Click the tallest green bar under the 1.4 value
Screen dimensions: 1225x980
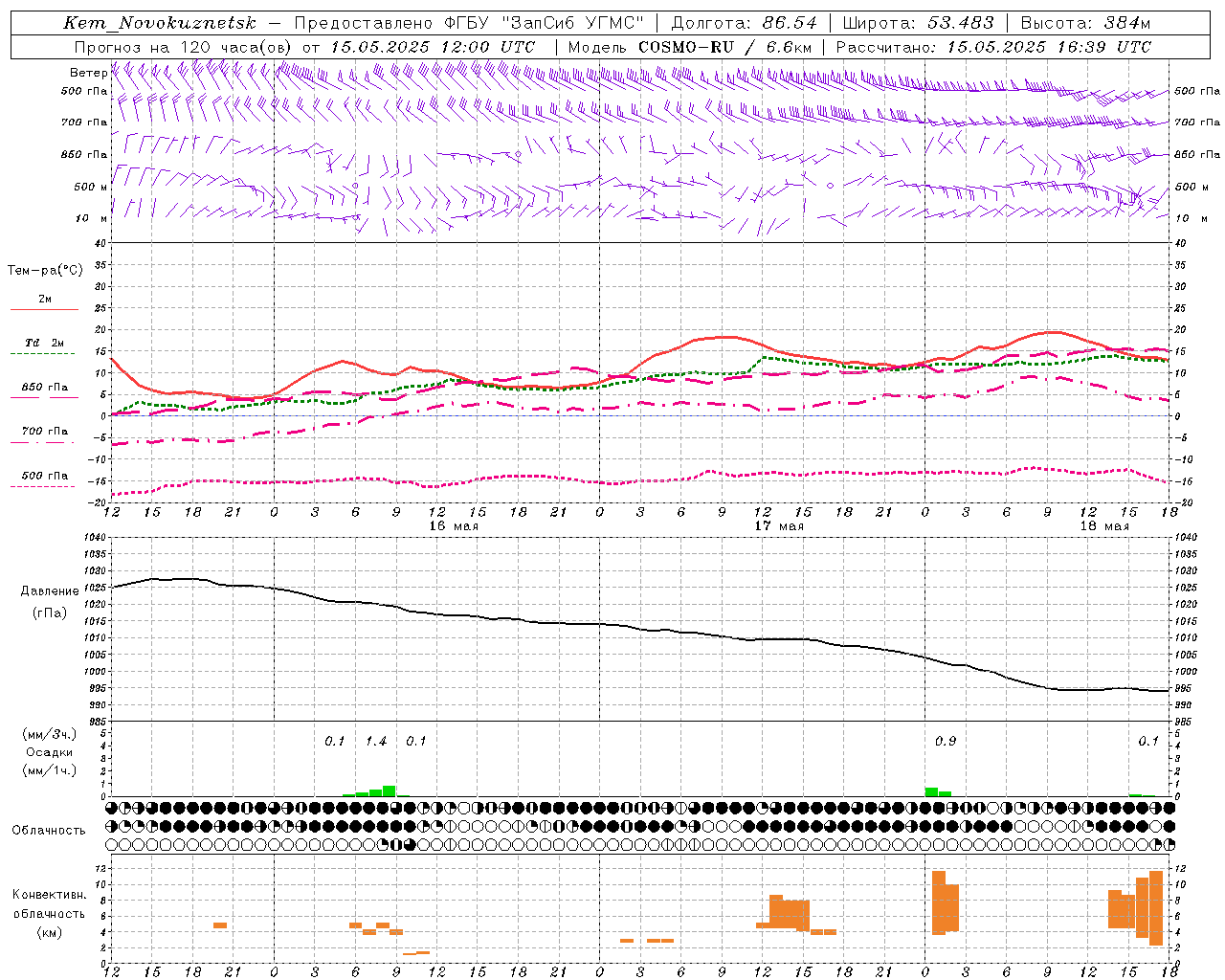[x=390, y=791]
